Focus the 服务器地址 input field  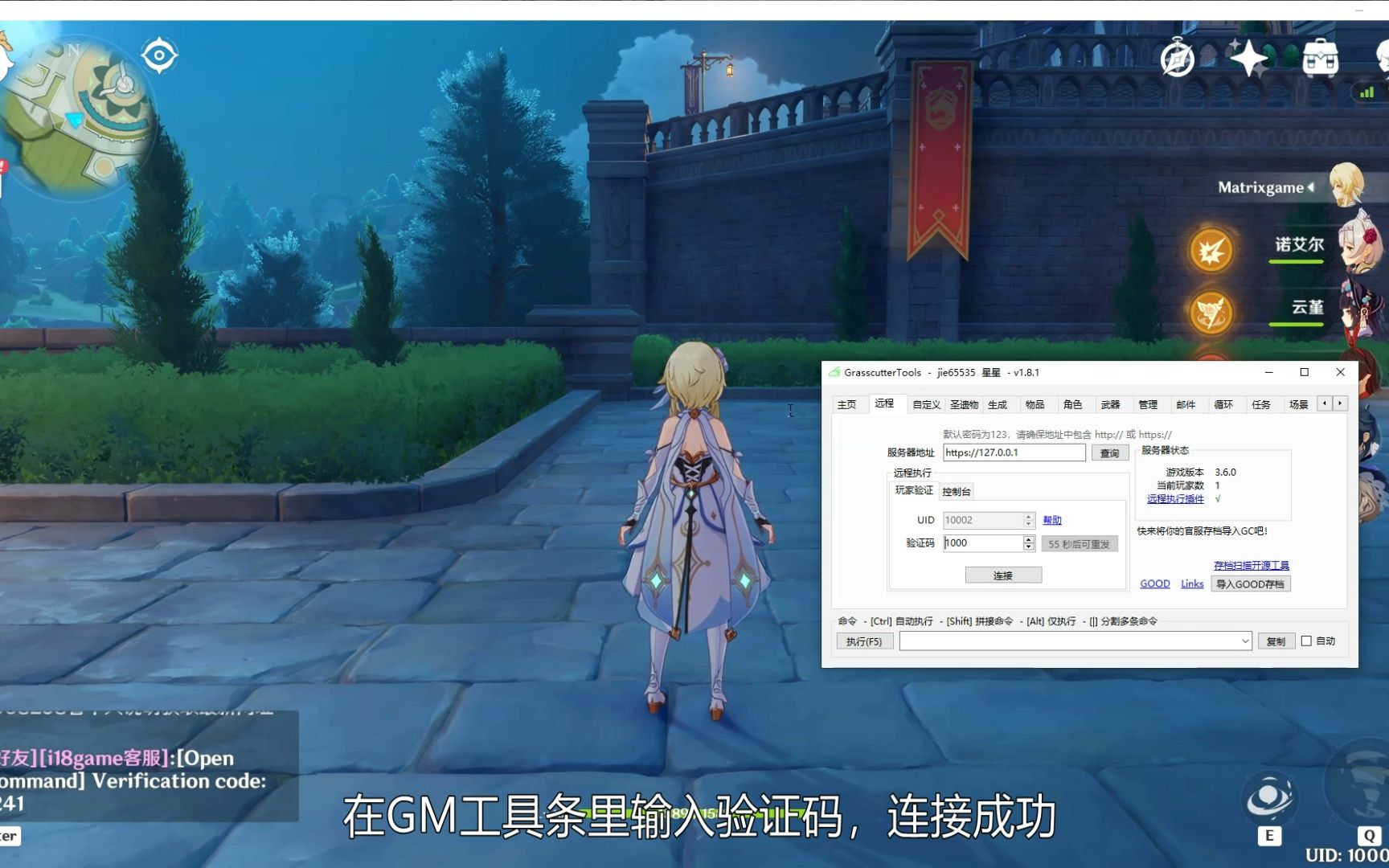(1014, 452)
